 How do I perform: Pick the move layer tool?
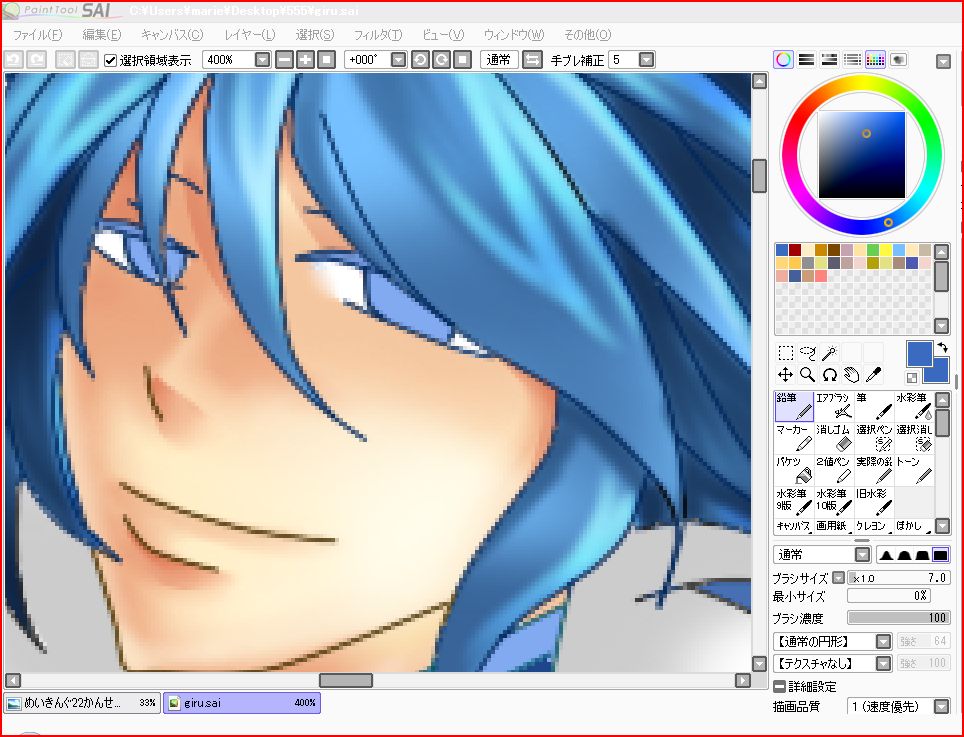click(x=785, y=375)
